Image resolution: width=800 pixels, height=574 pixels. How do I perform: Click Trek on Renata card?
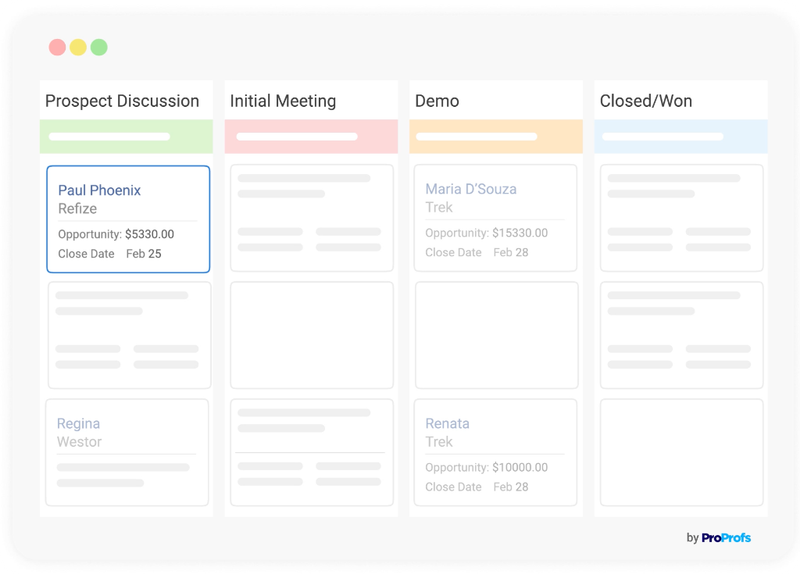click(439, 442)
